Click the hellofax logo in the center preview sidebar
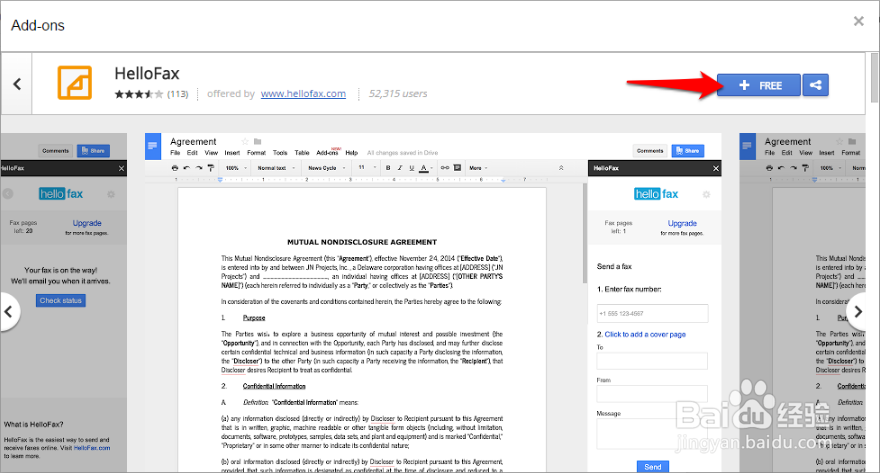 [656, 194]
